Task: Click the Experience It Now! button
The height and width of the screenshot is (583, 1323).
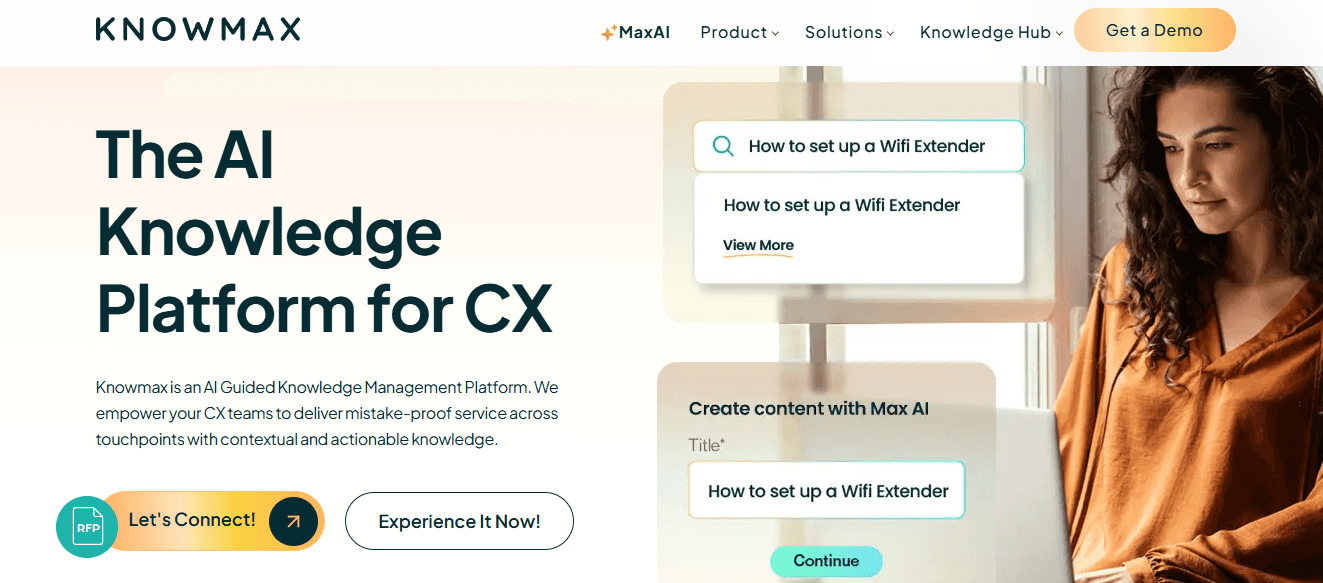Action: pyautogui.click(x=459, y=521)
